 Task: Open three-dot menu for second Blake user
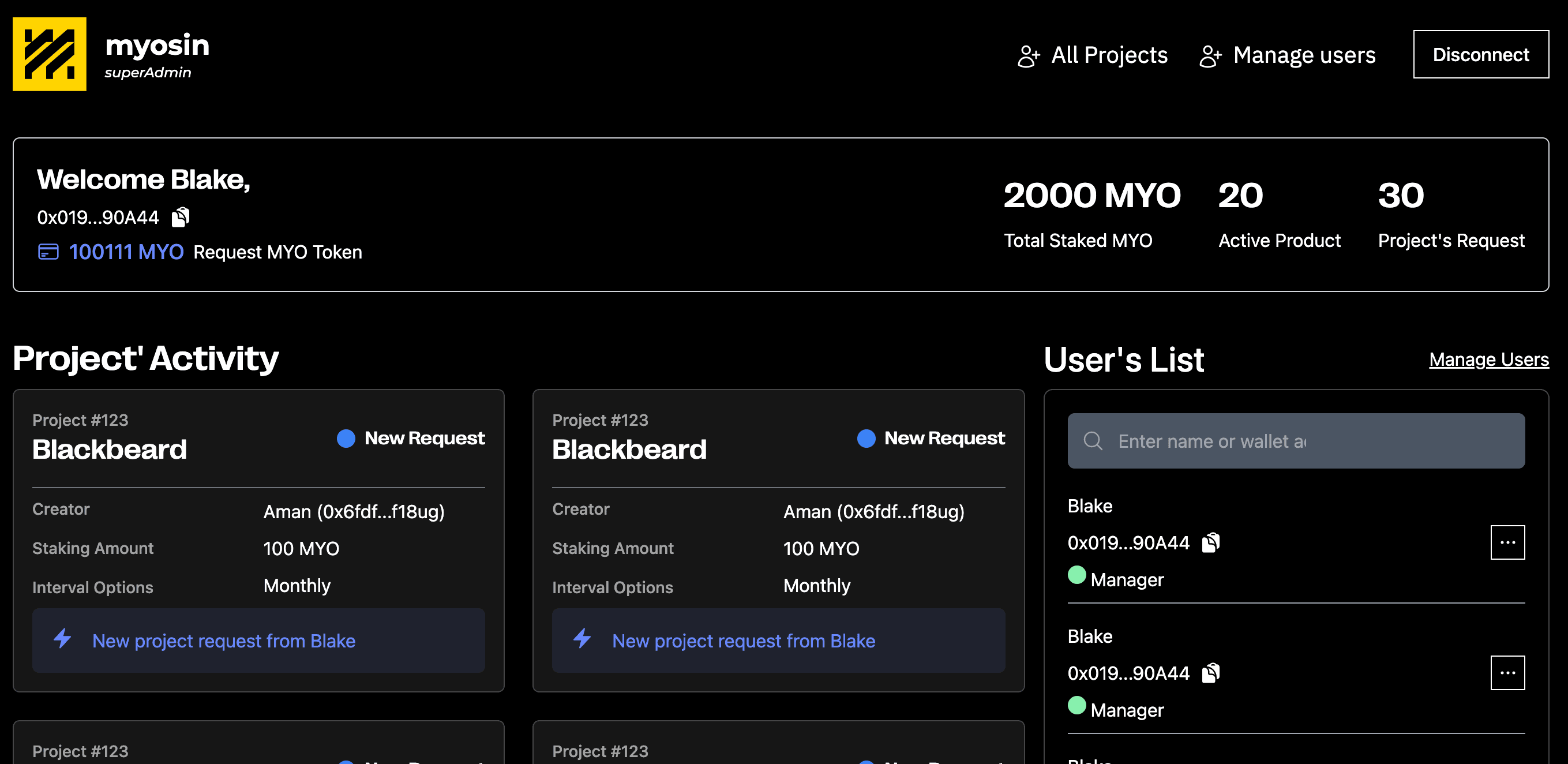(x=1507, y=673)
